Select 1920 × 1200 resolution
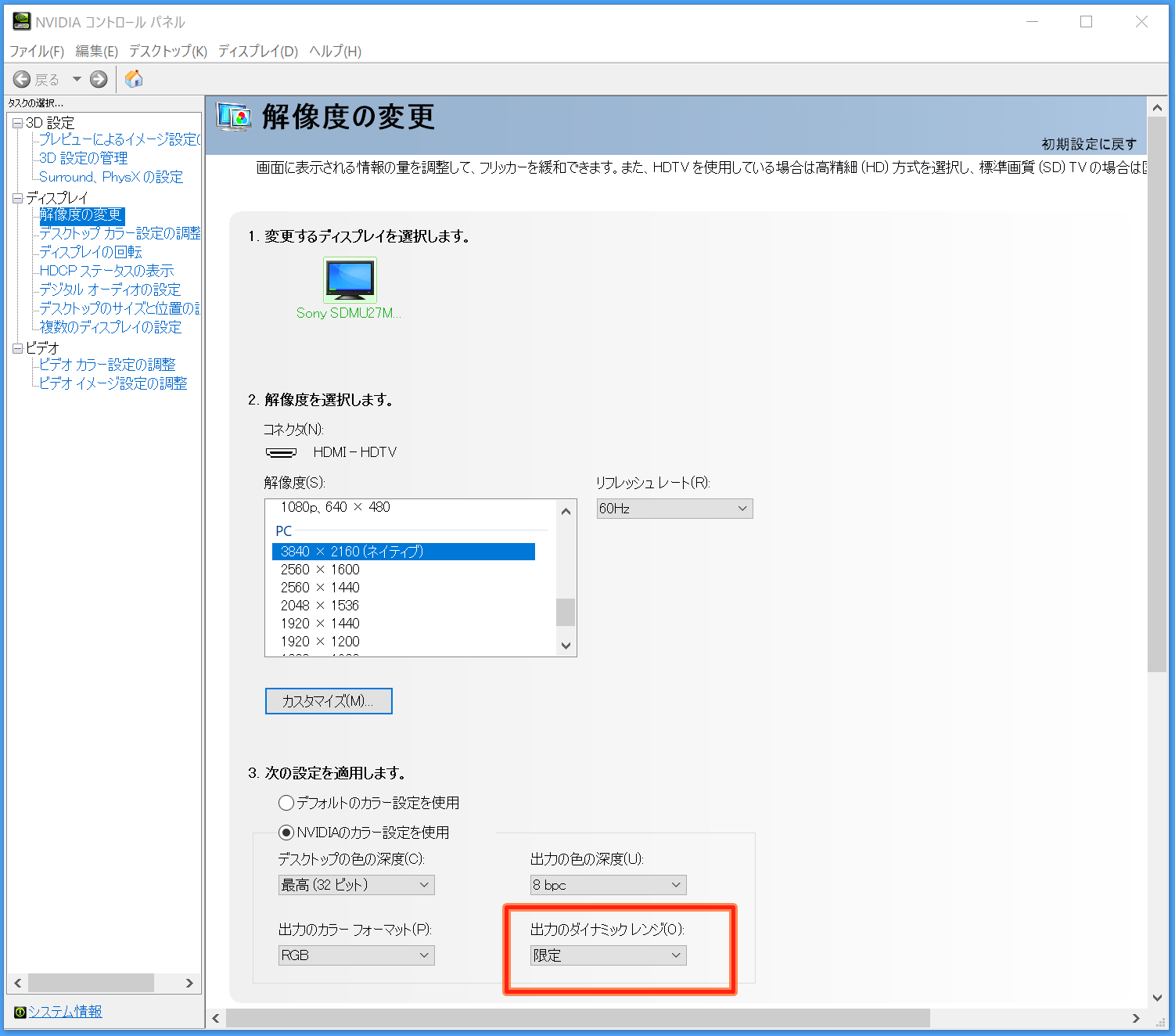1175x1036 pixels. 320,642
